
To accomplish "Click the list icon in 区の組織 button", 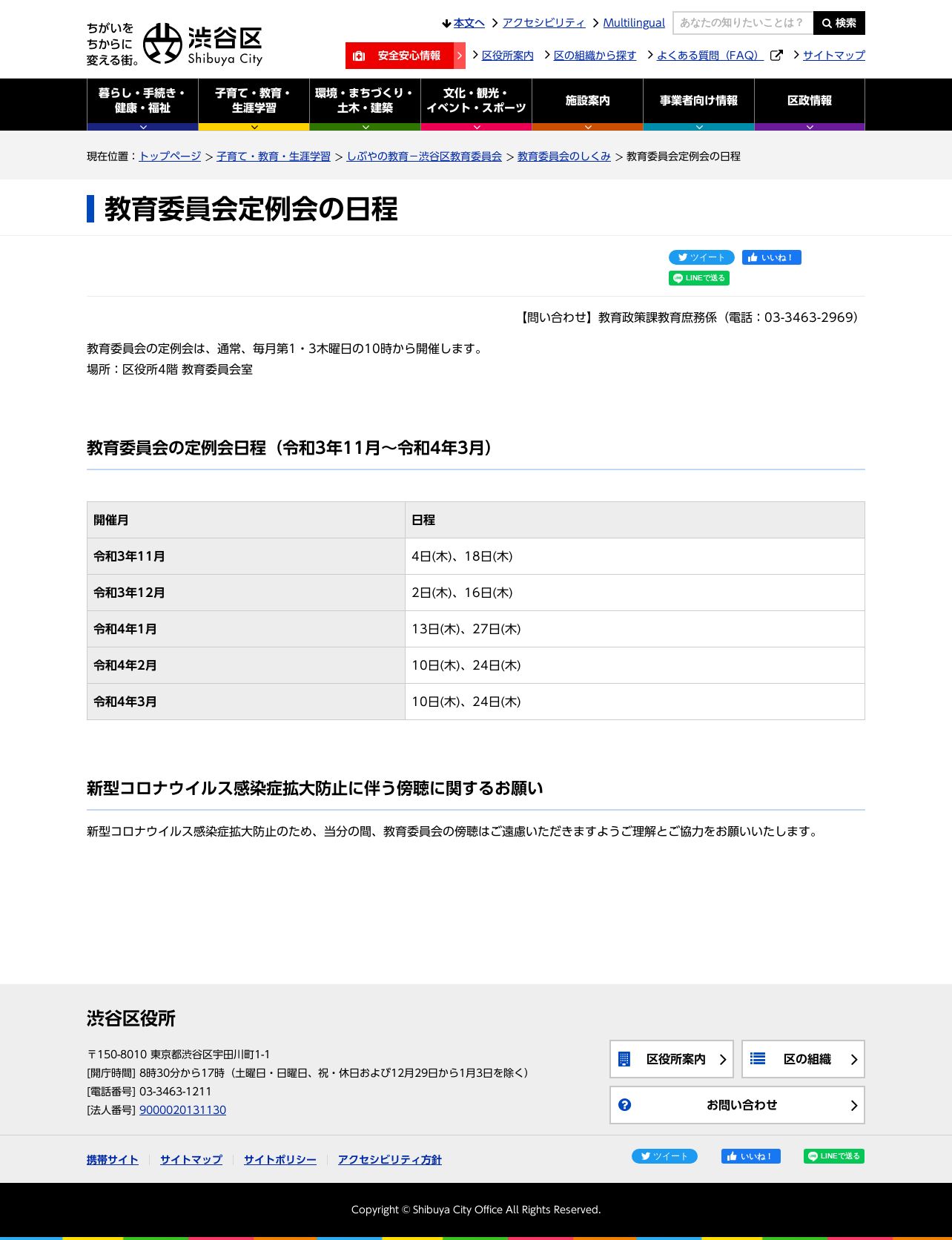I will pos(758,1058).
